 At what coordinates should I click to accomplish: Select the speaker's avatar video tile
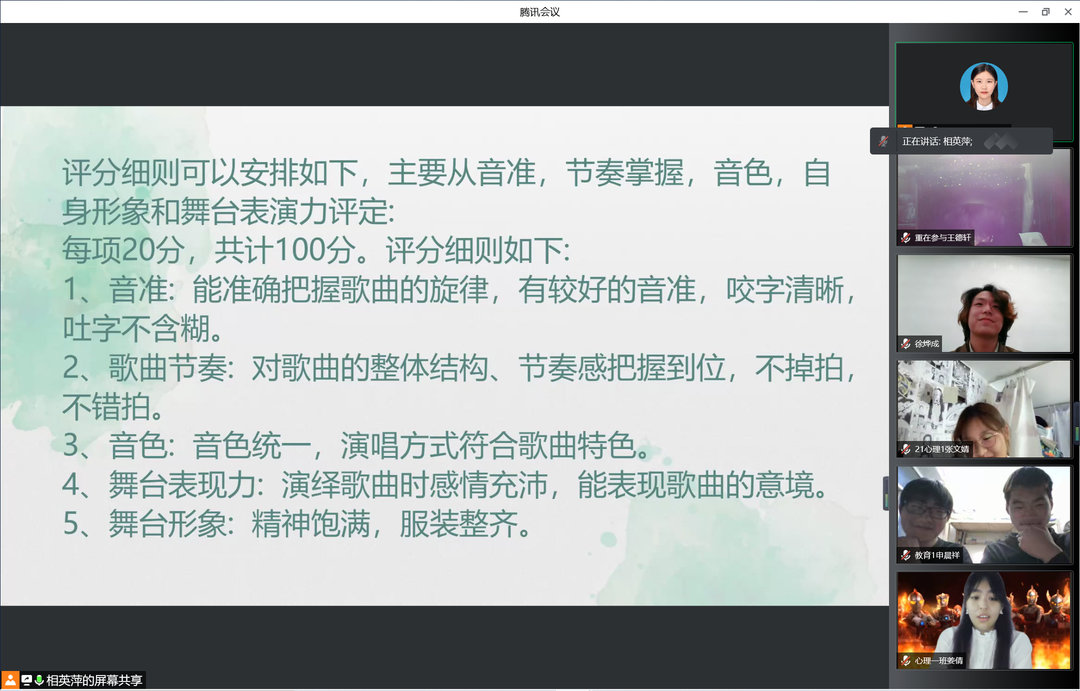984,85
